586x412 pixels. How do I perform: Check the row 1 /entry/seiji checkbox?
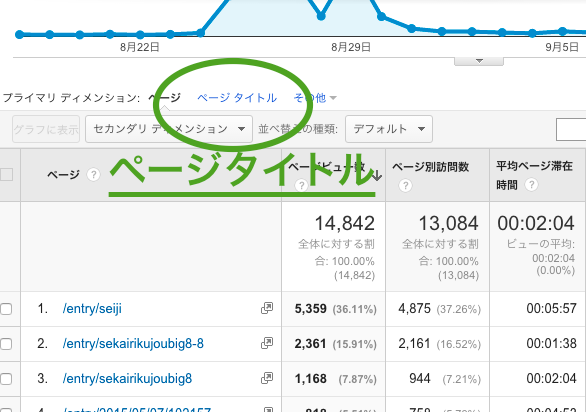6,309
